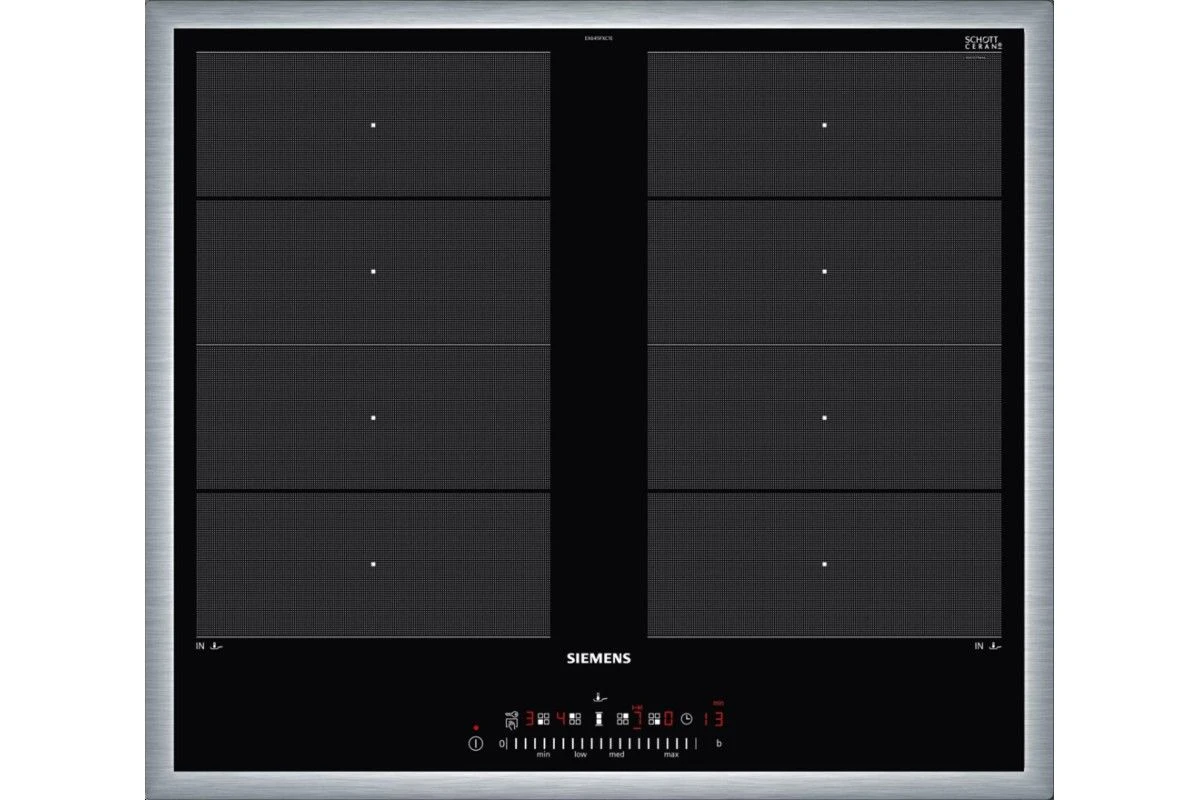
Task: Select the zone icon beside the red 3
Action: [544, 718]
